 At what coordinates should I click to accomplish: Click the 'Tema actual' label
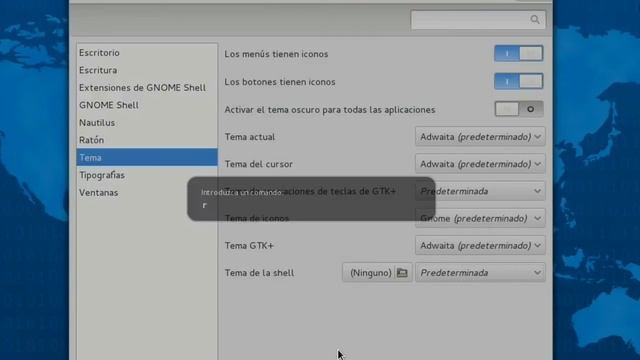(x=250, y=137)
